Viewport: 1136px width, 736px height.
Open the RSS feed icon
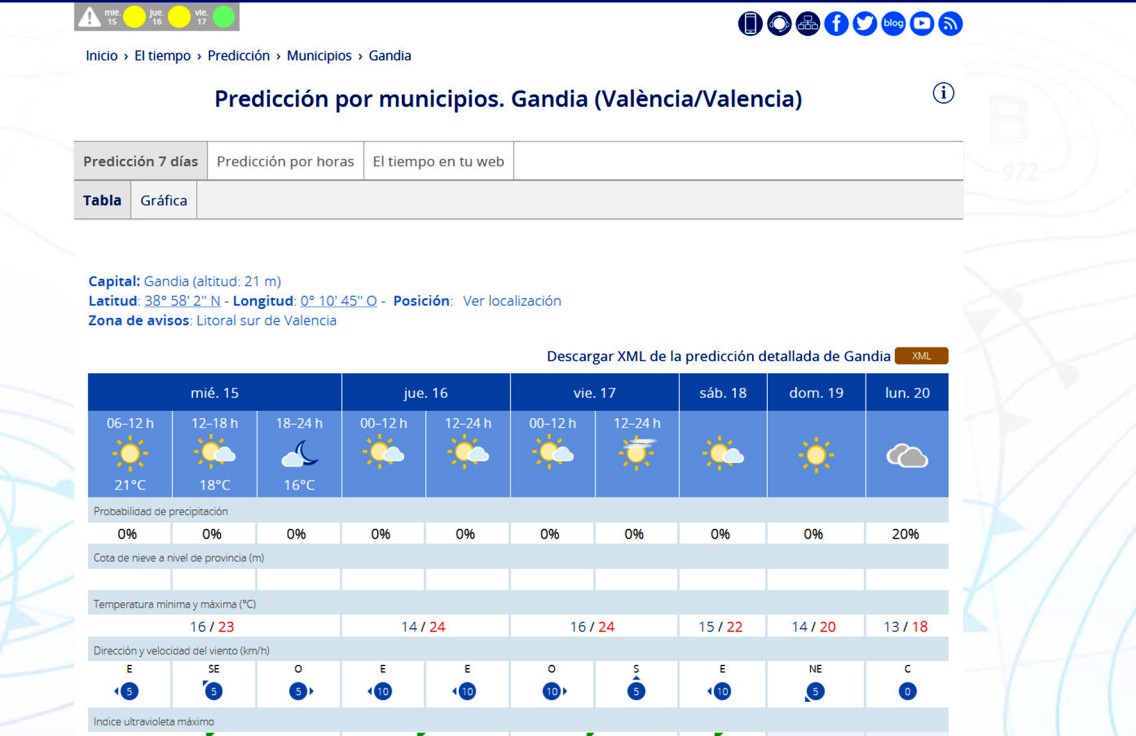click(951, 23)
